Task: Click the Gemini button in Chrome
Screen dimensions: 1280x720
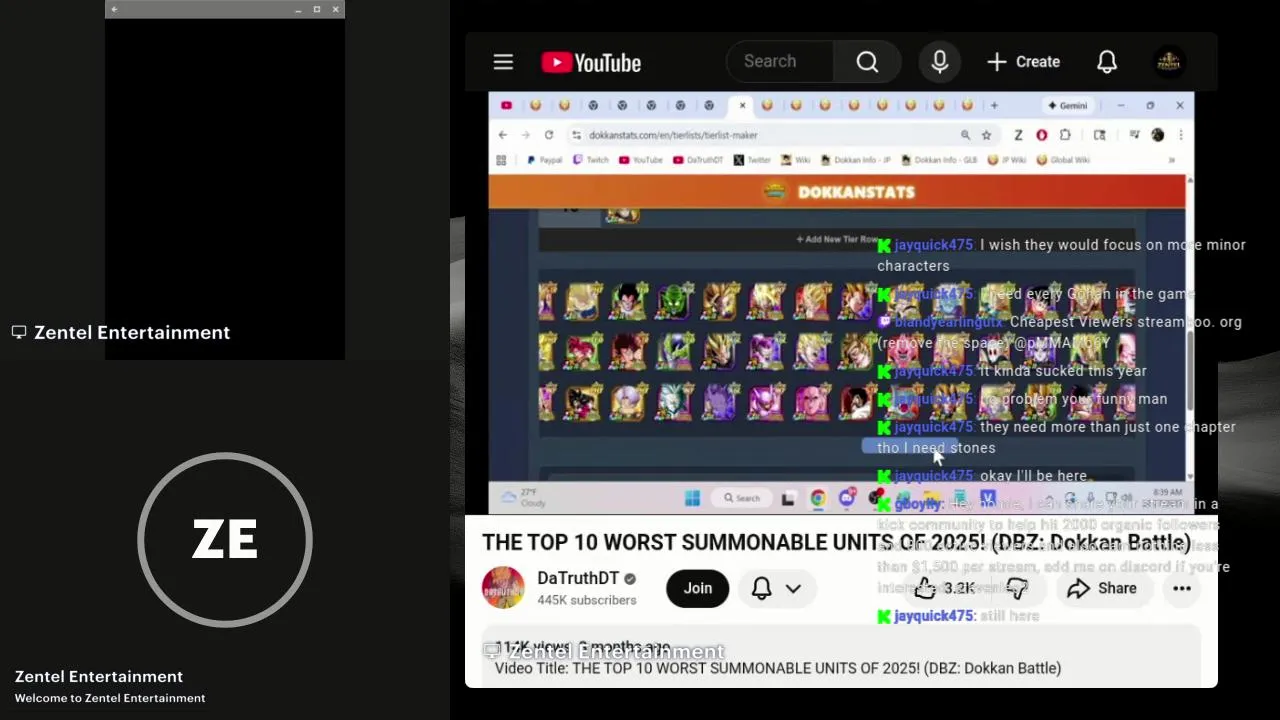Action: click(1067, 105)
